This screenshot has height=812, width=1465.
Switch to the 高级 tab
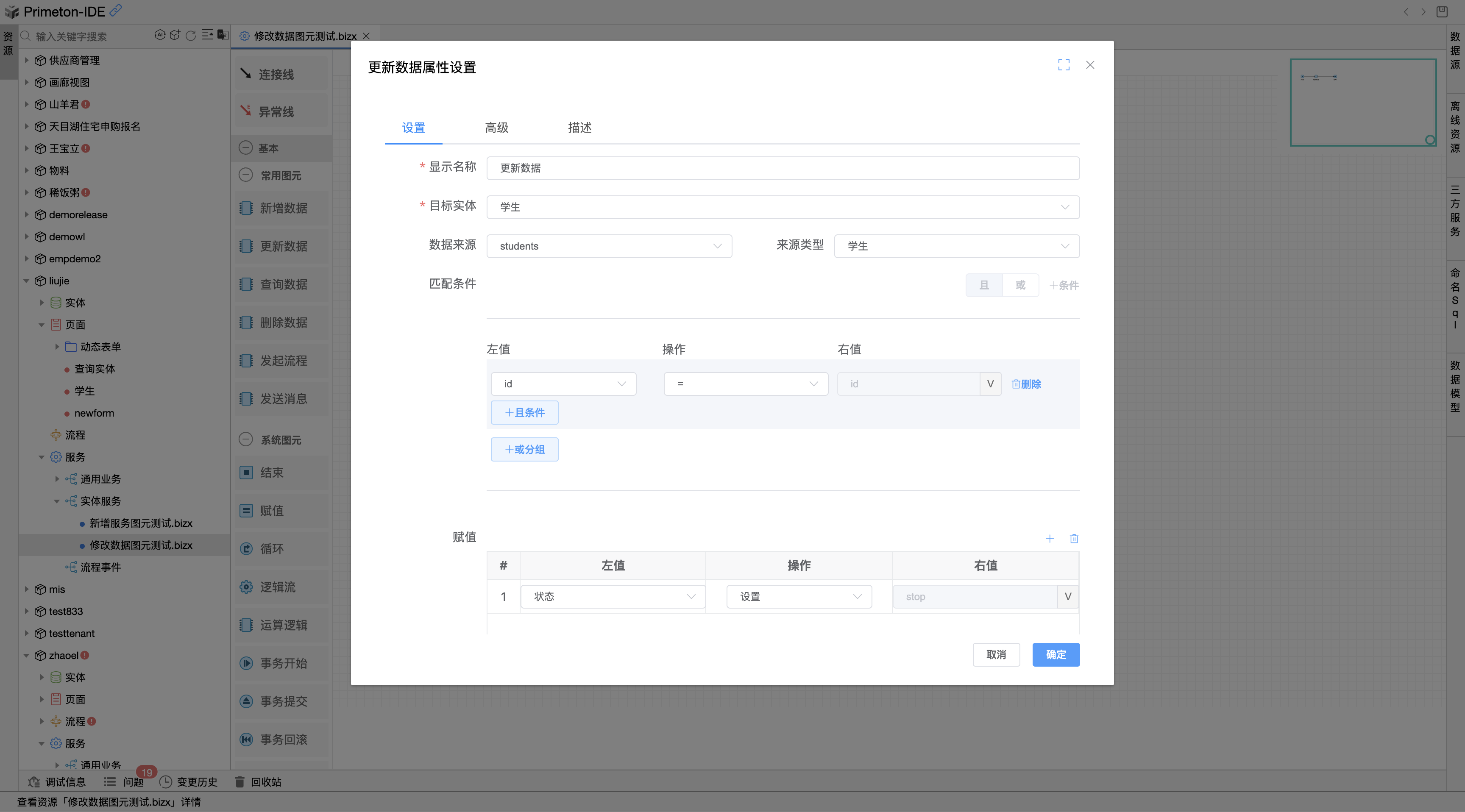[x=496, y=128]
